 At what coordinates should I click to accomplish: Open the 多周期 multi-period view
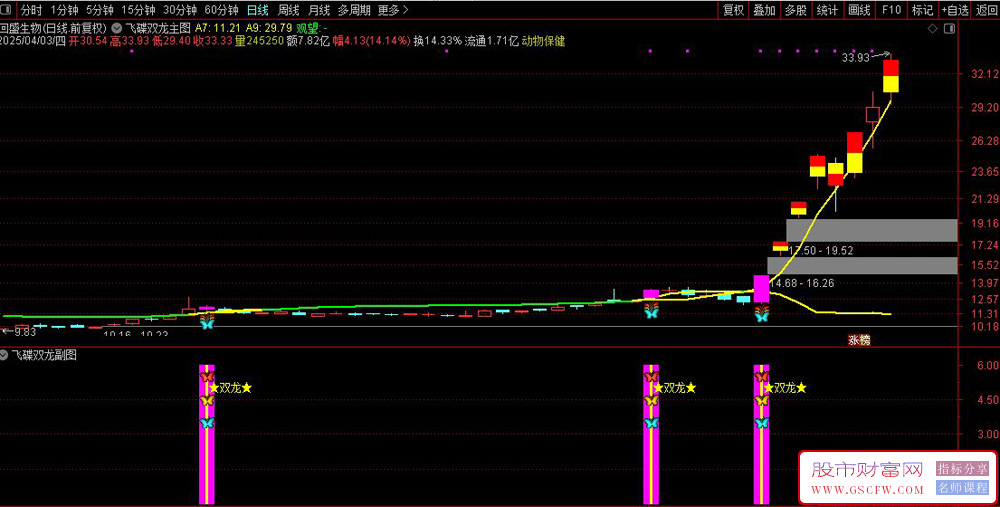point(353,10)
